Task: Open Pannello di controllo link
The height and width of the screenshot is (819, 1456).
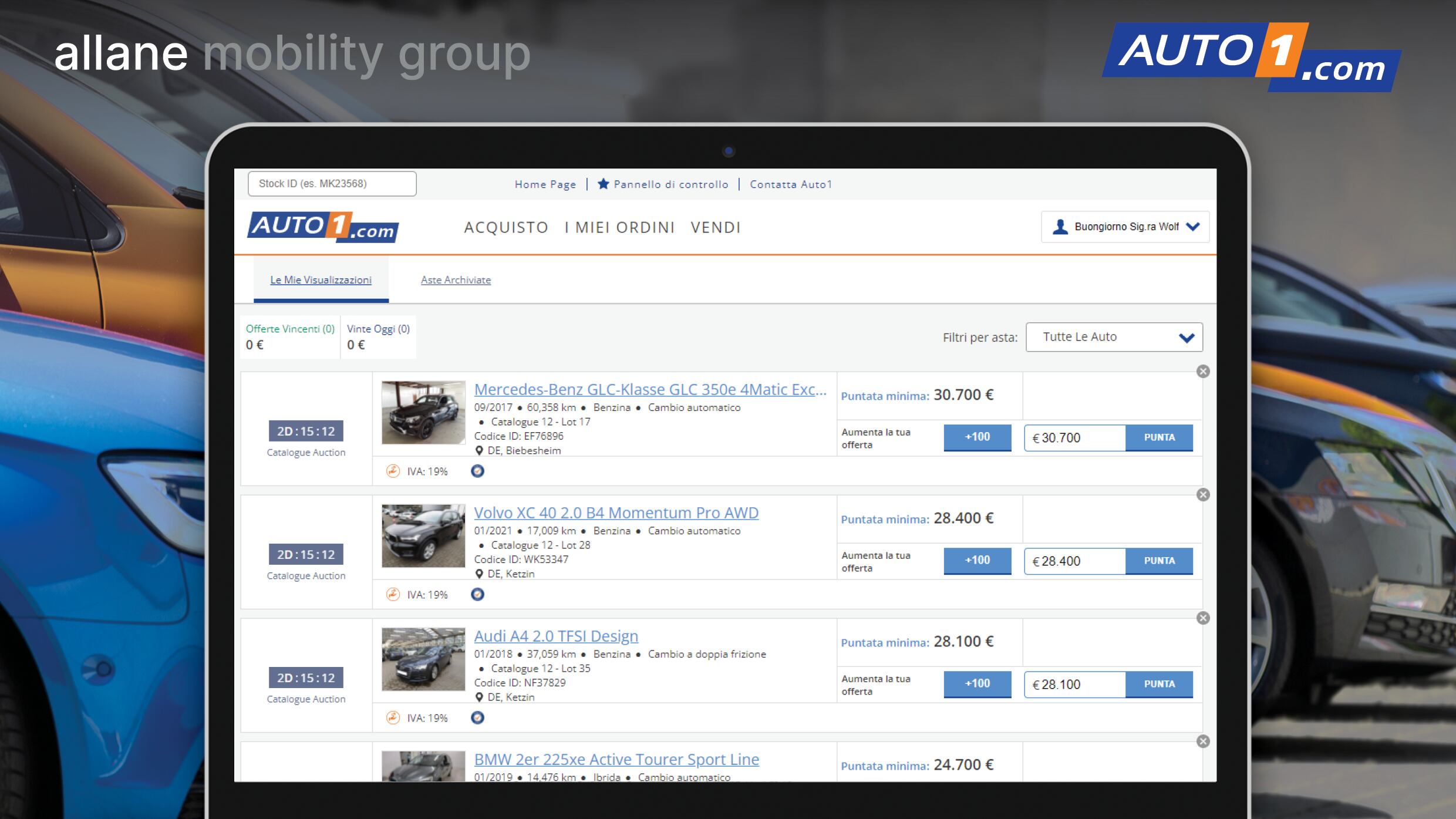Action: 671,184
